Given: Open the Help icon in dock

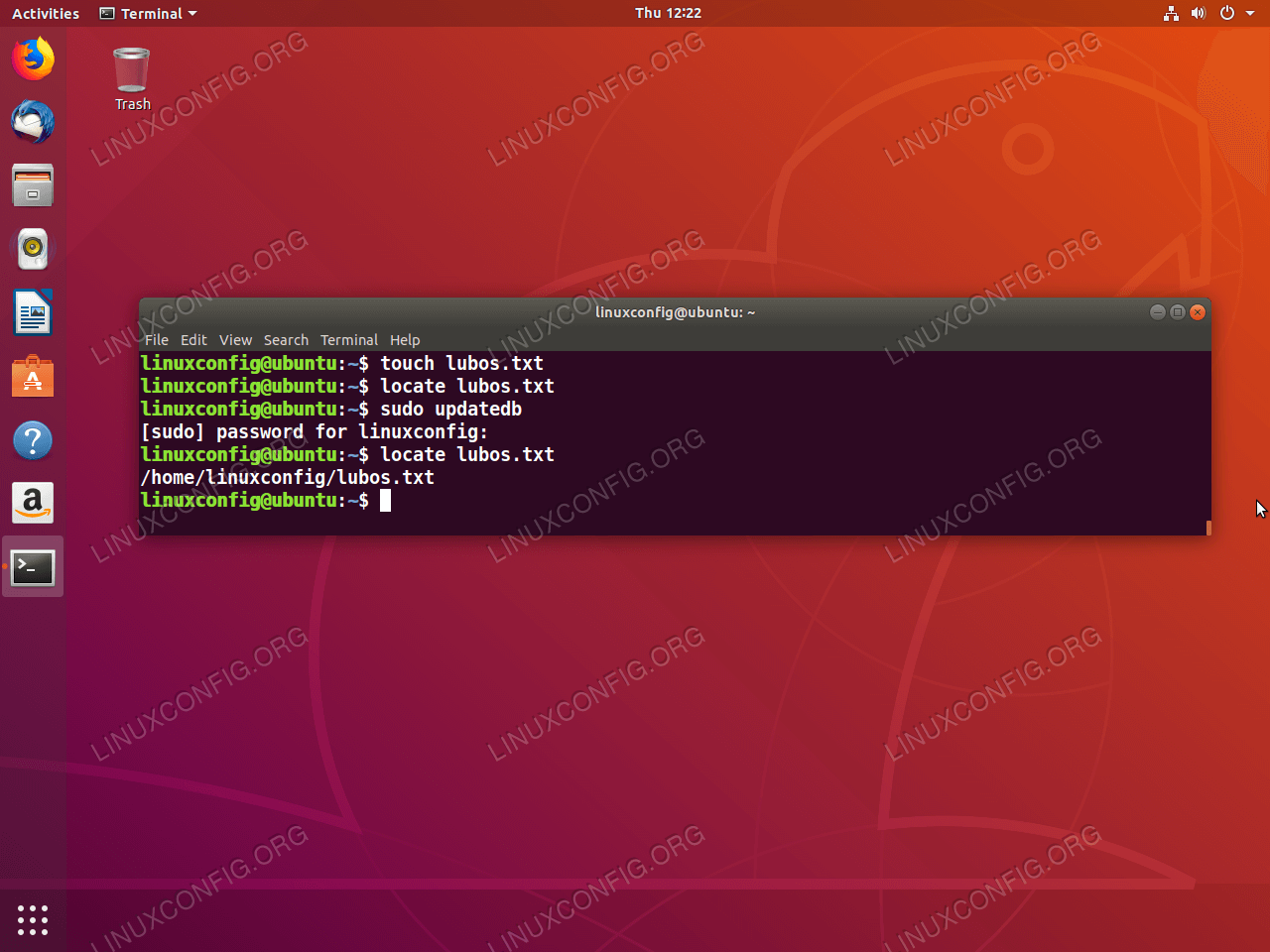Looking at the screenshot, I should pyautogui.click(x=33, y=440).
